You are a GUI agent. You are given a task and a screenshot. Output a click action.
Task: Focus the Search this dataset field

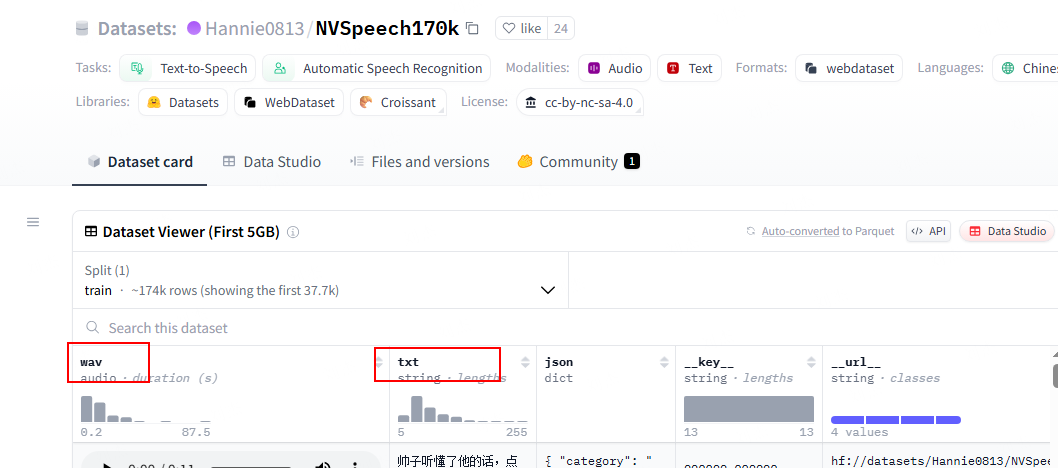565,328
